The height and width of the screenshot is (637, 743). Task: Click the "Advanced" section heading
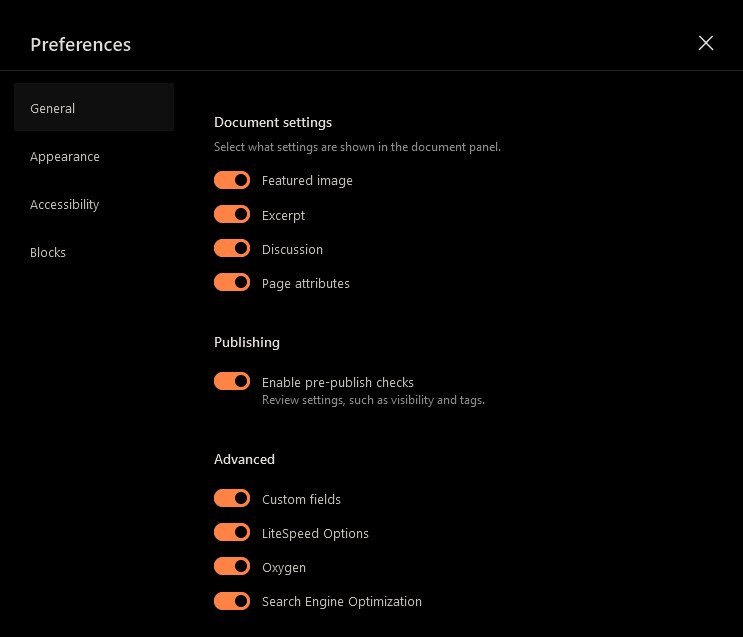tap(244, 459)
